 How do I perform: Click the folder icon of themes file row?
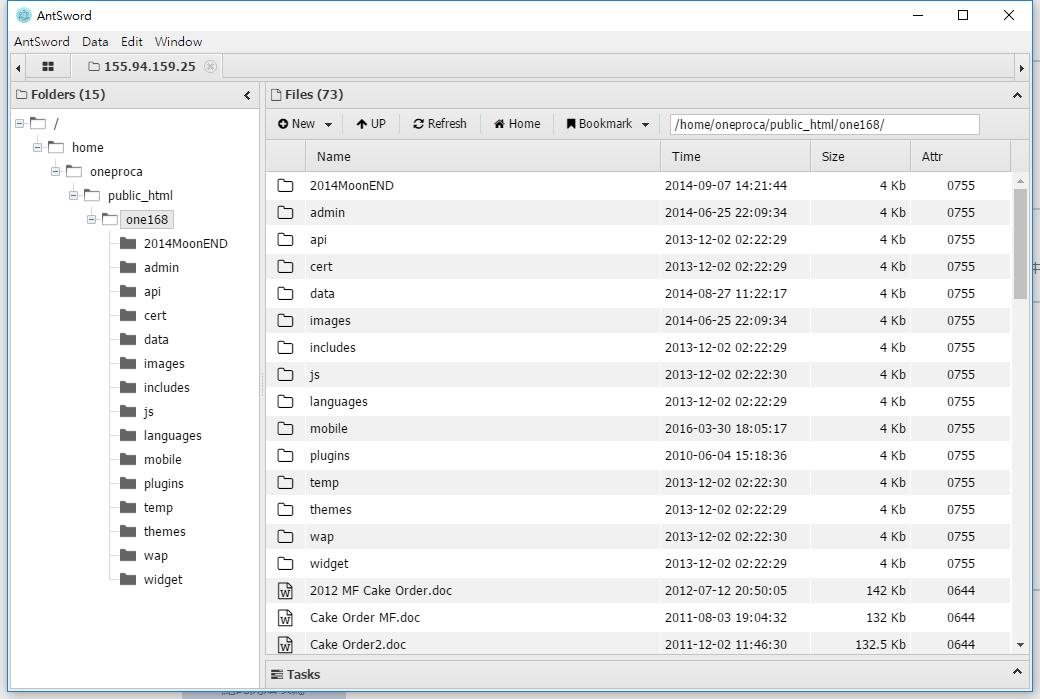285,509
